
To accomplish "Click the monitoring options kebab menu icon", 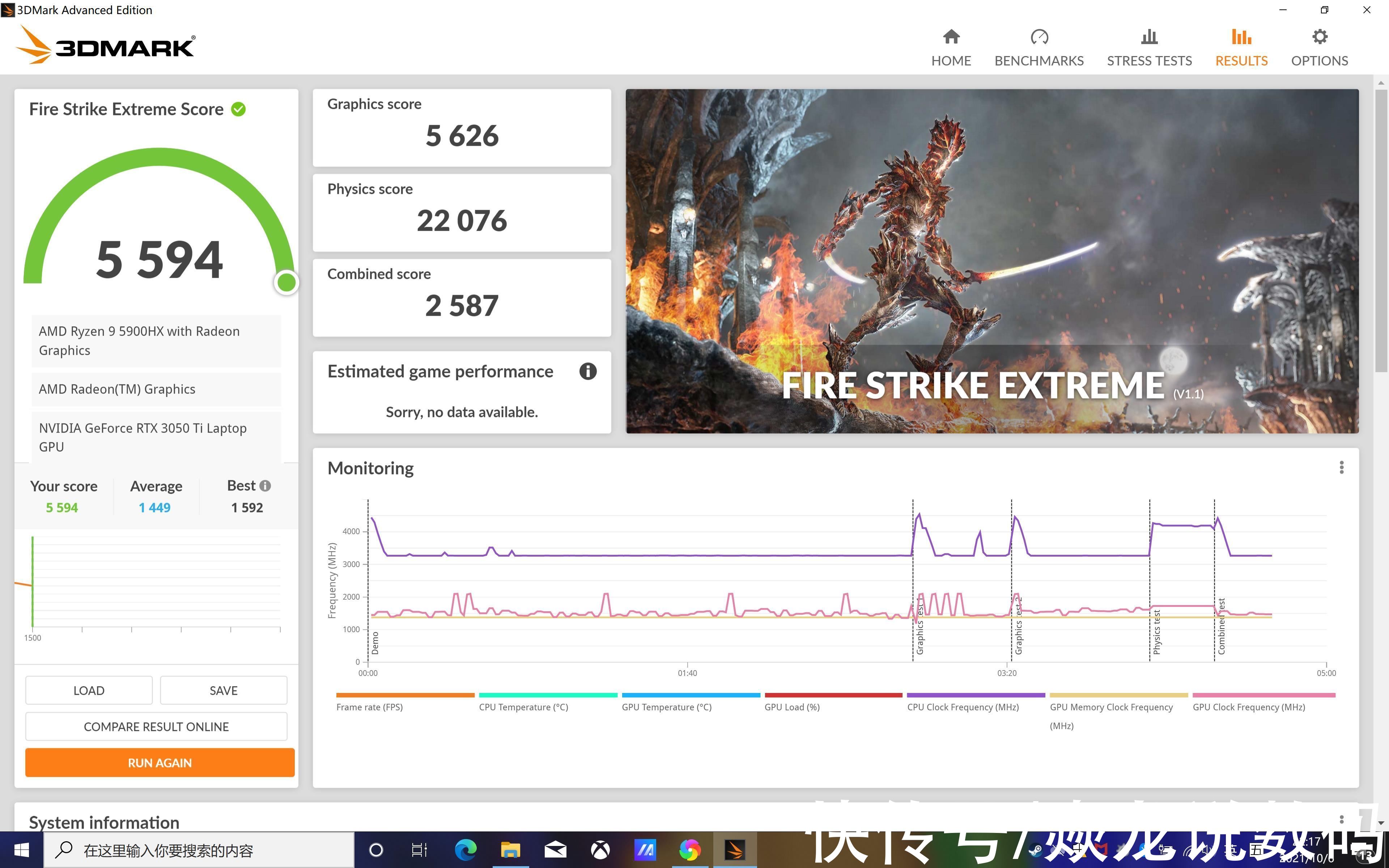I will pos(1341,467).
